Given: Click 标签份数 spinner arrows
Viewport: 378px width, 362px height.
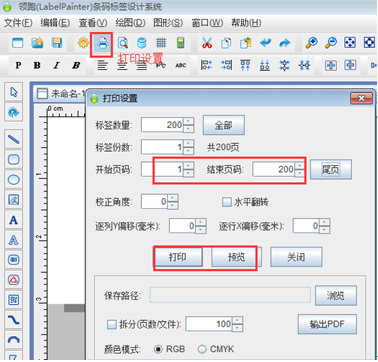Looking at the screenshot, I should tap(188, 147).
